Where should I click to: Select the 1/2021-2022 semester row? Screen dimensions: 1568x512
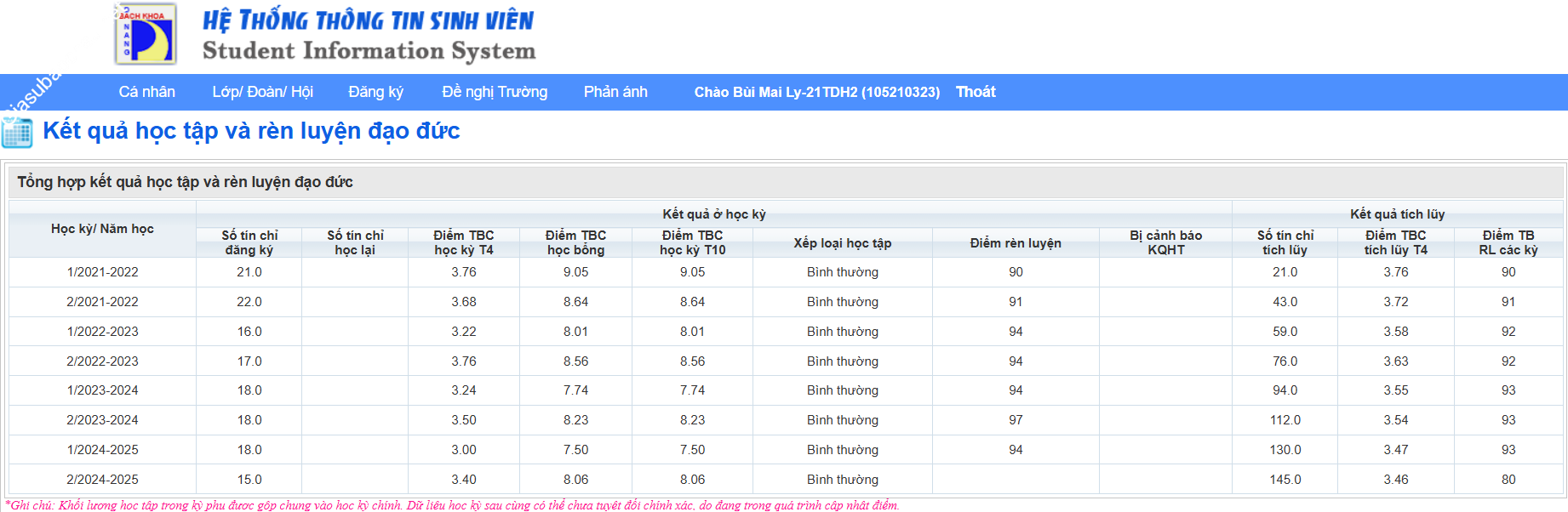pos(102,272)
